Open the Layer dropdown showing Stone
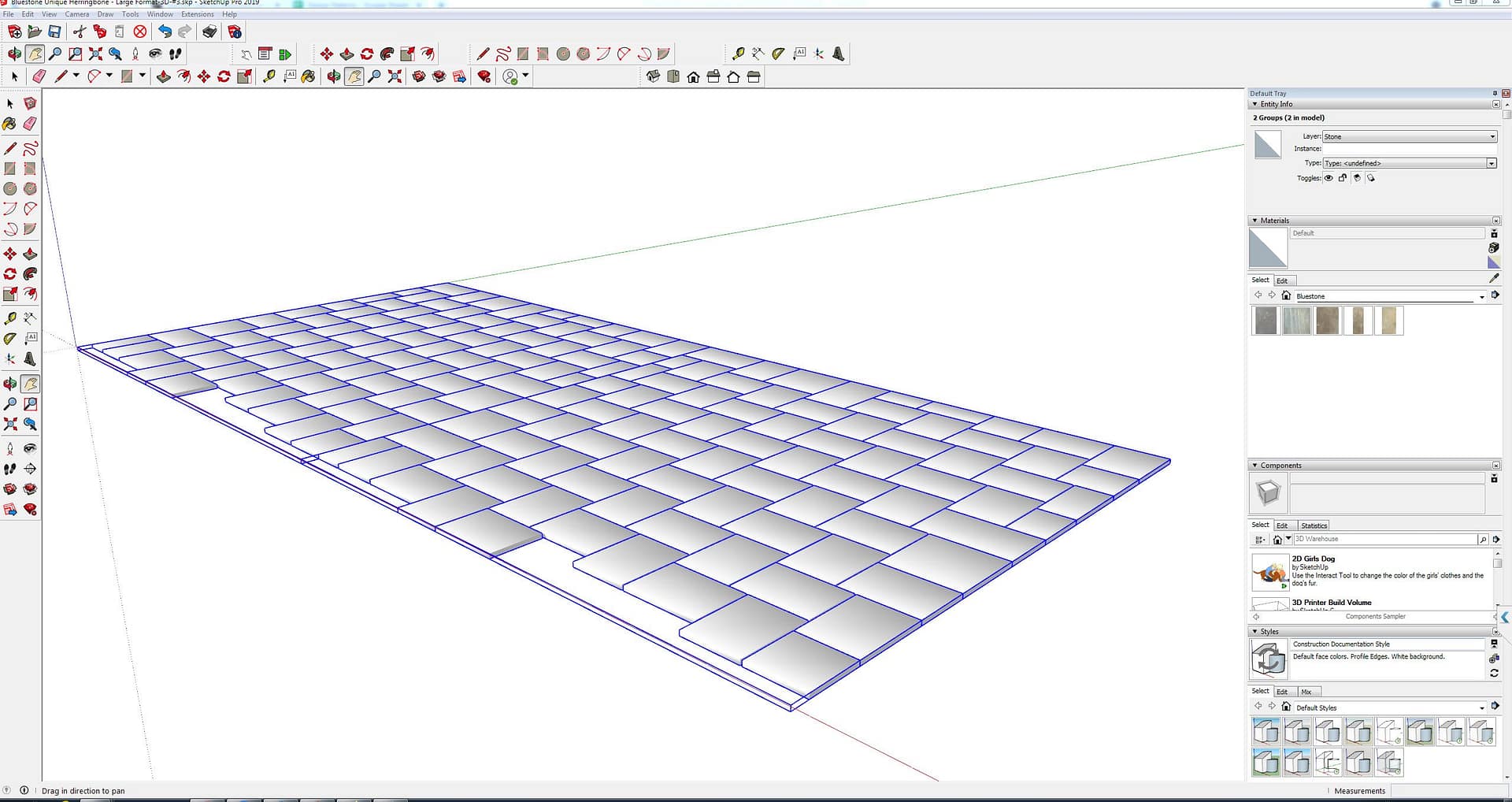1512x802 pixels. point(1409,136)
